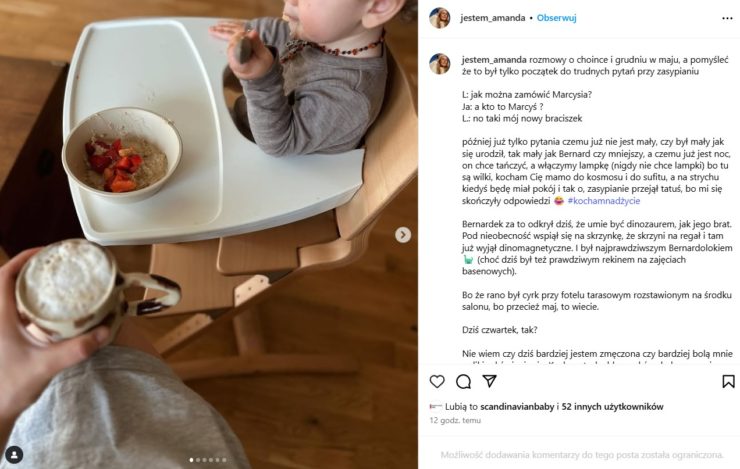Image resolution: width=740 pixels, height=469 pixels.
Task: Open comments with the speech bubble icon
Action: click(x=463, y=381)
